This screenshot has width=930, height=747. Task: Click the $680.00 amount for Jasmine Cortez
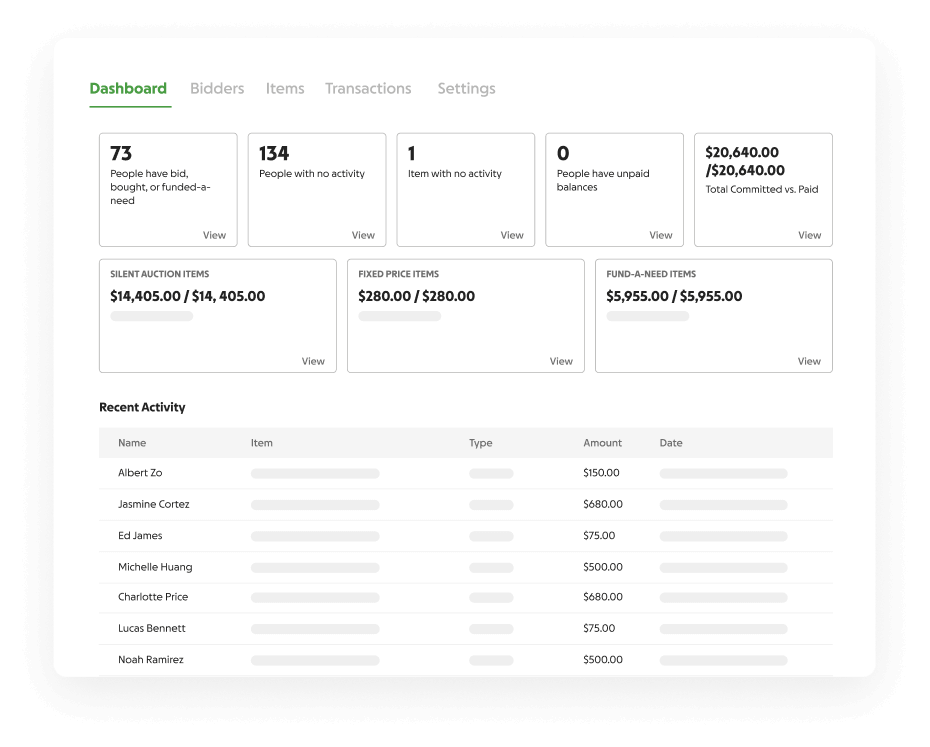[x=603, y=504]
